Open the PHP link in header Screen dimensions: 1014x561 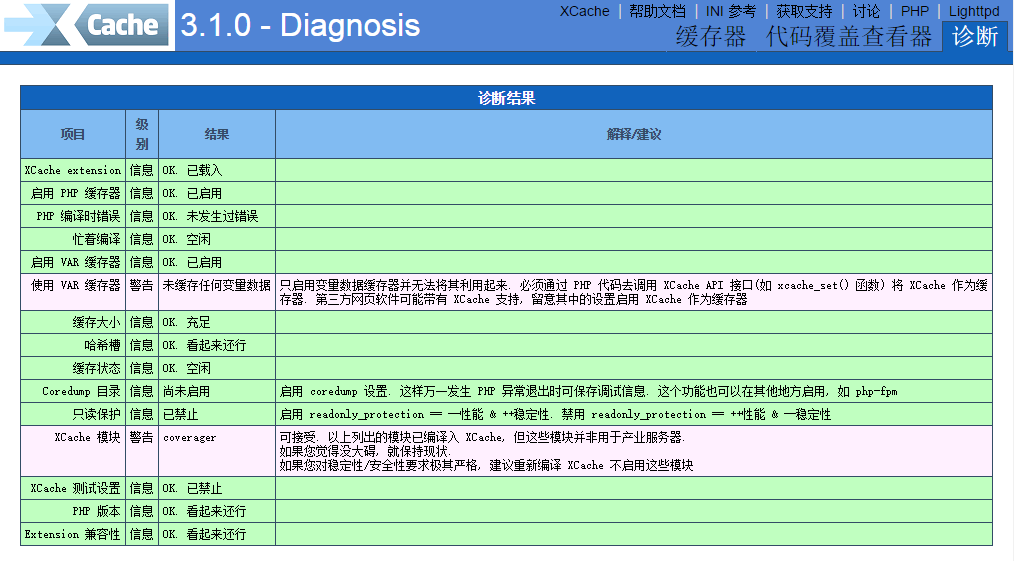coord(914,11)
